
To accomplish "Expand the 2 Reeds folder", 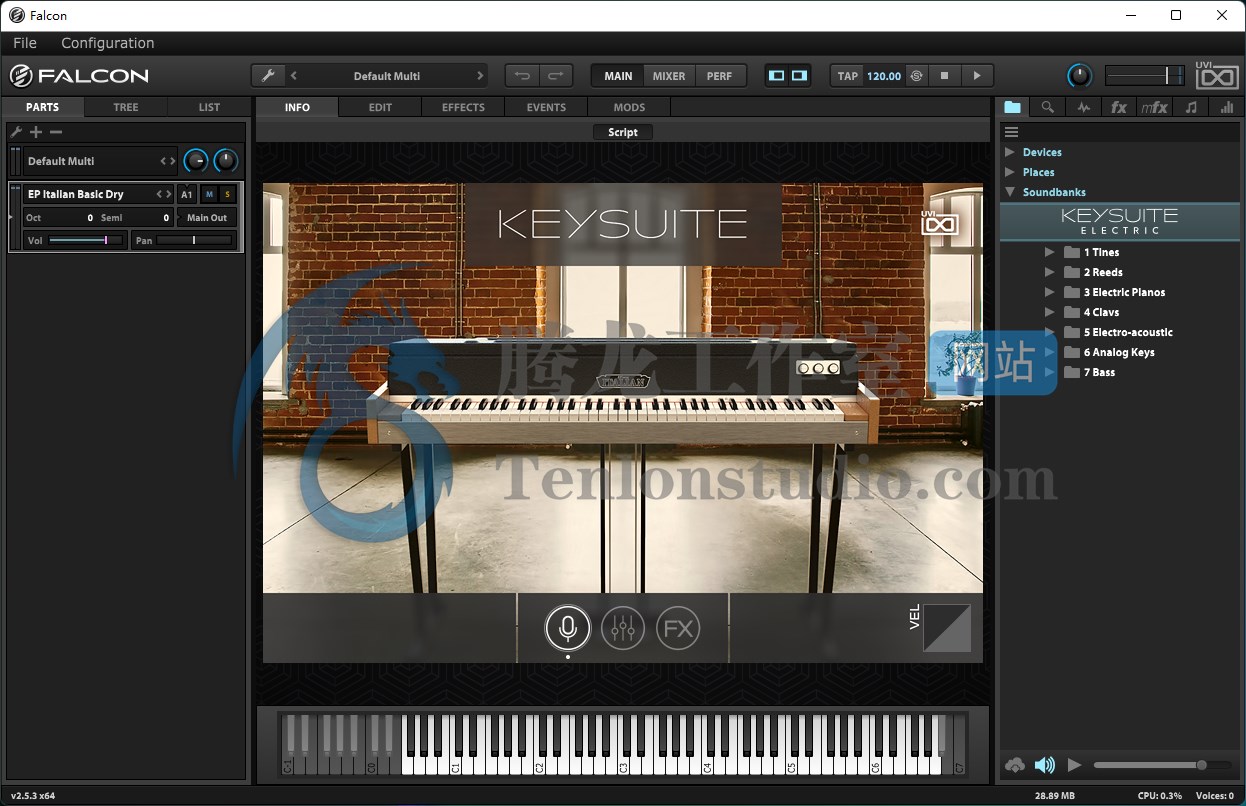I will [1050, 272].
